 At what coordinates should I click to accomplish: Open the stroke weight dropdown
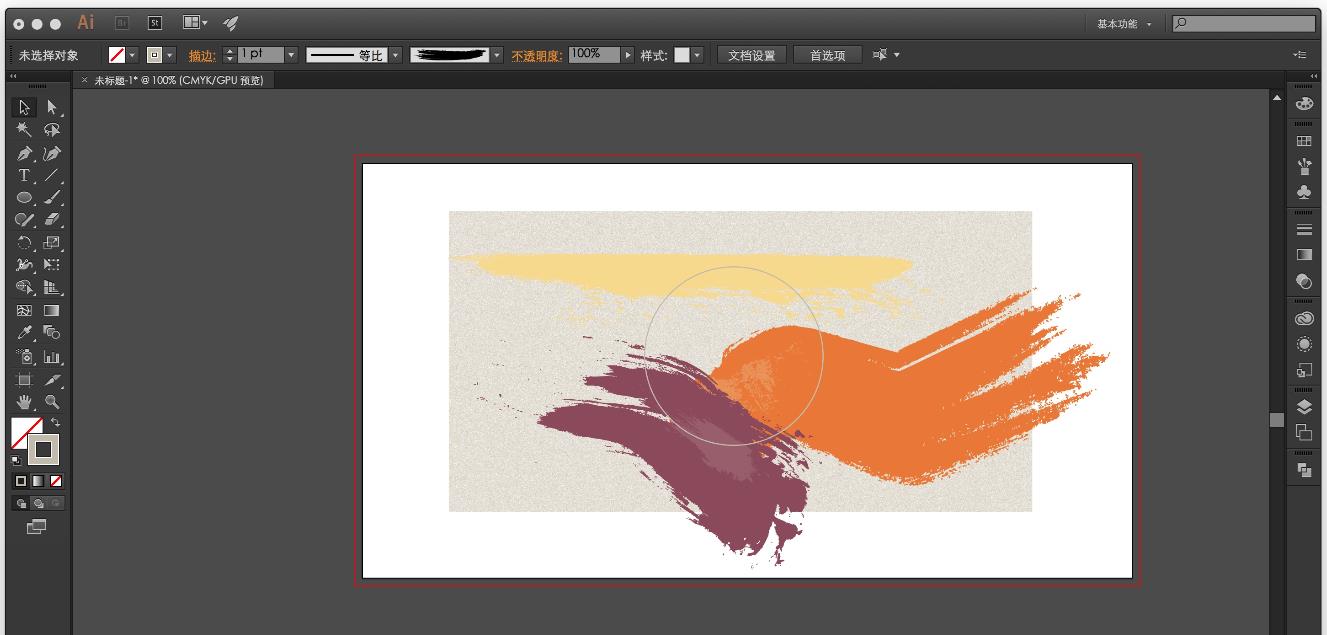(x=289, y=54)
